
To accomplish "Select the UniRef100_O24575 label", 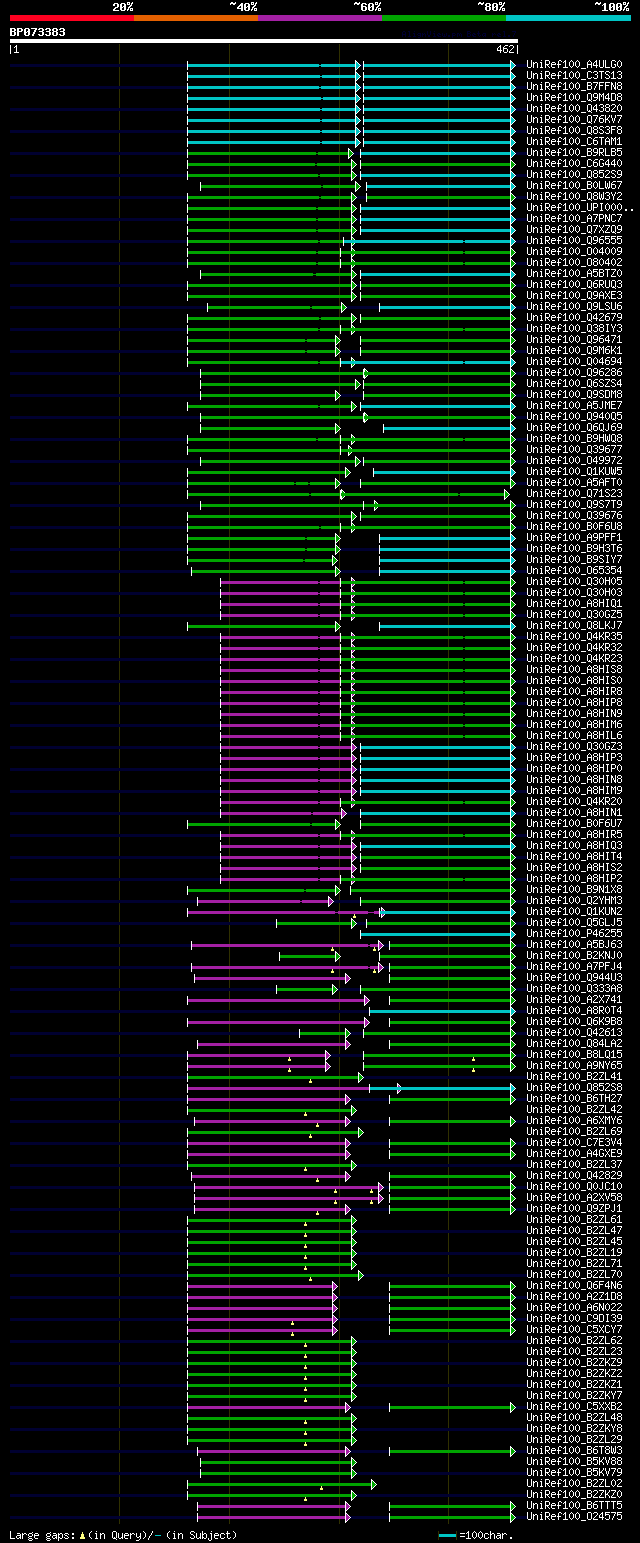I will [574, 1516].
